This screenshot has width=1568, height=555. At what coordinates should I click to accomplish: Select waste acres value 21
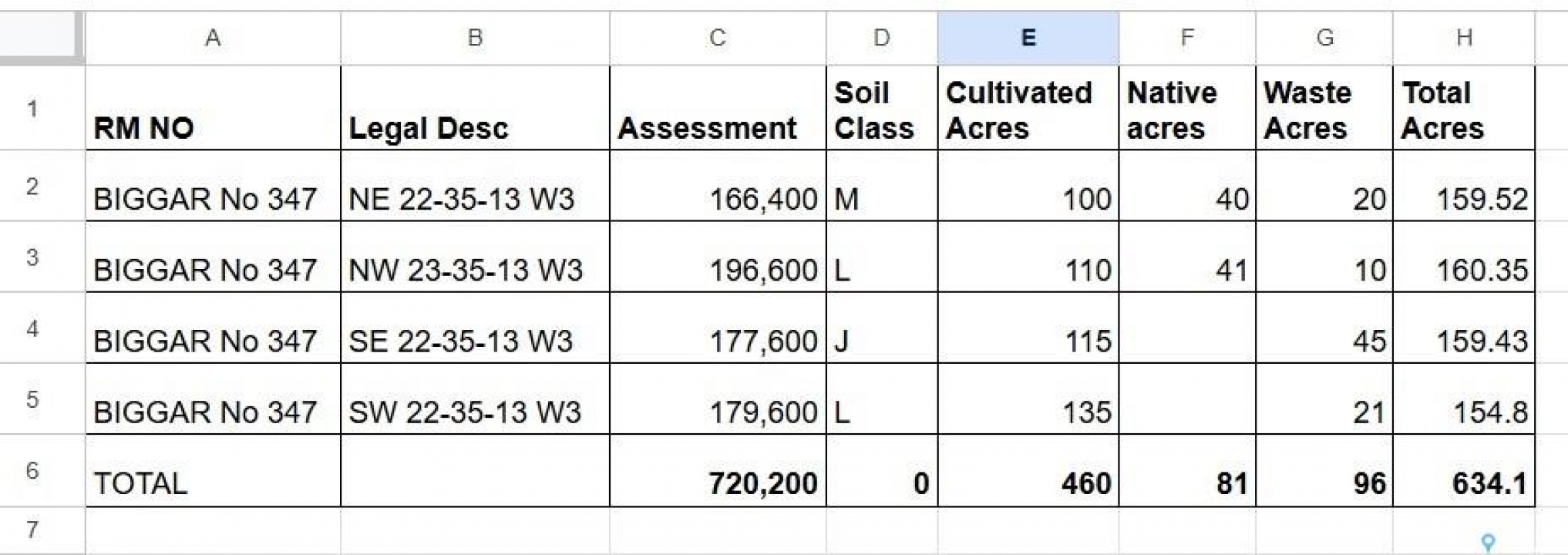click(1324, 399)
